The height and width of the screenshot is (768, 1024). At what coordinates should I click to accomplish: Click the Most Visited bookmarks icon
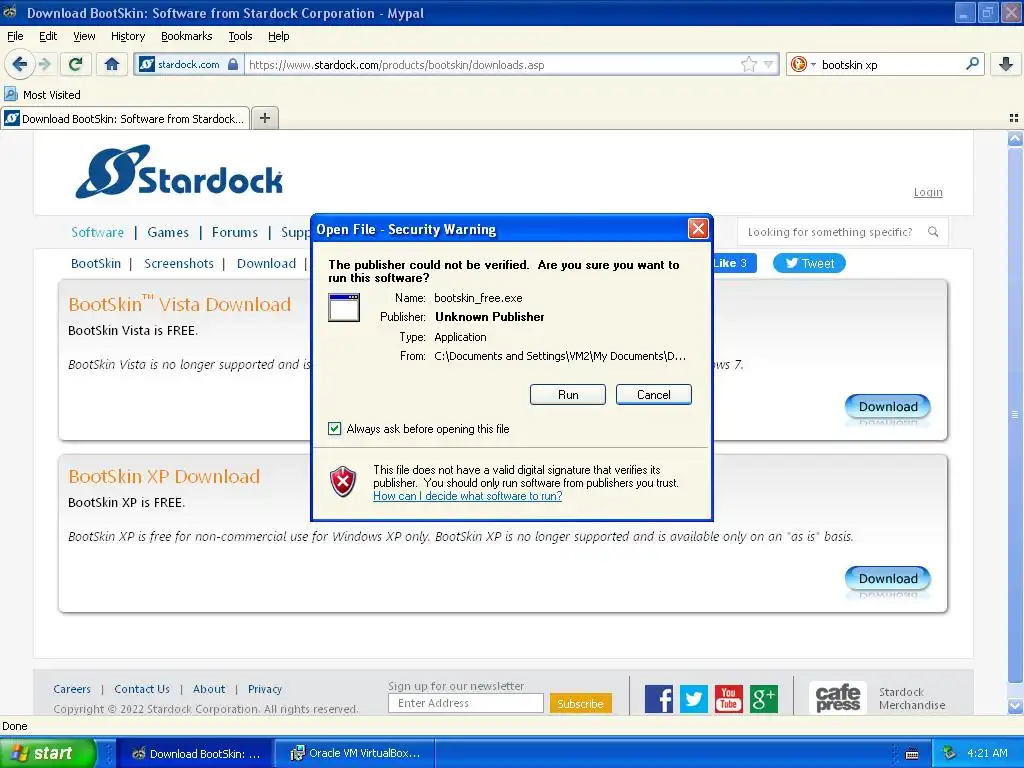click(x=10, y=94)
